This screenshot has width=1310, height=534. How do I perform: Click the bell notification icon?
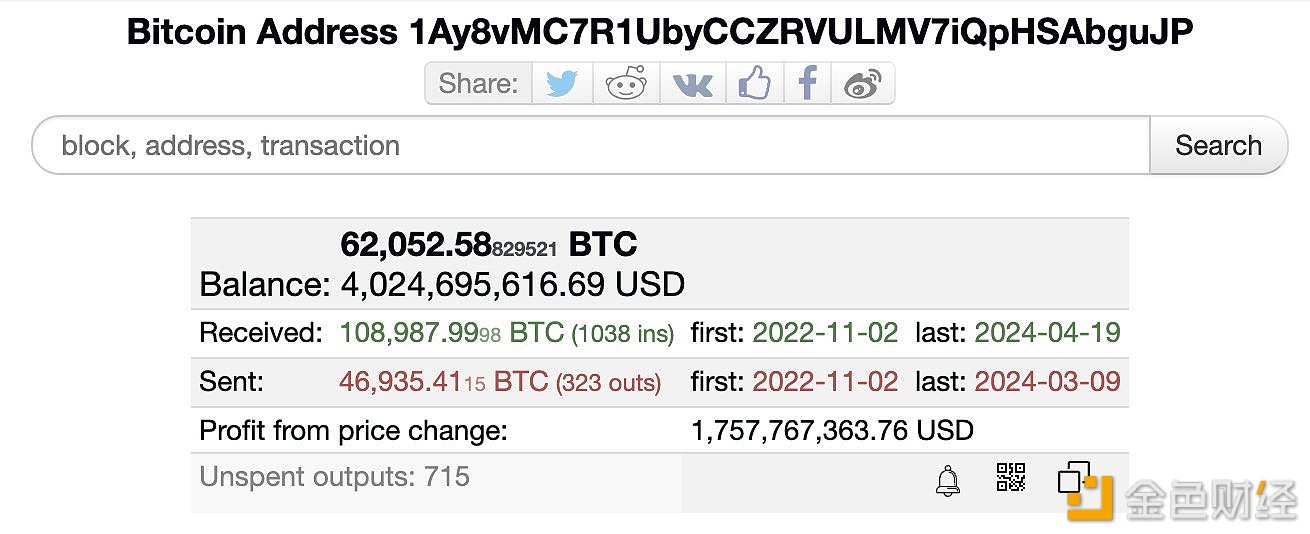[x=947, y=481]
